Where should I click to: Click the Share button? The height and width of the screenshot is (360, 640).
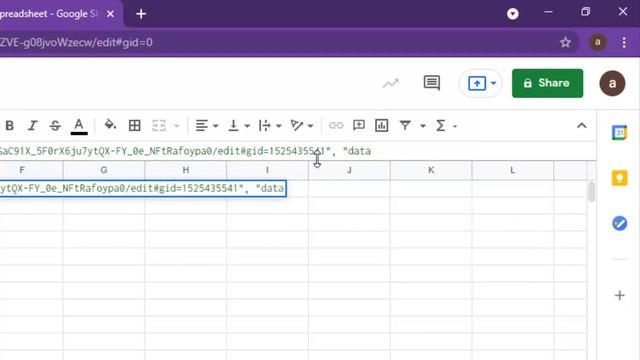(x=547, y=83)
